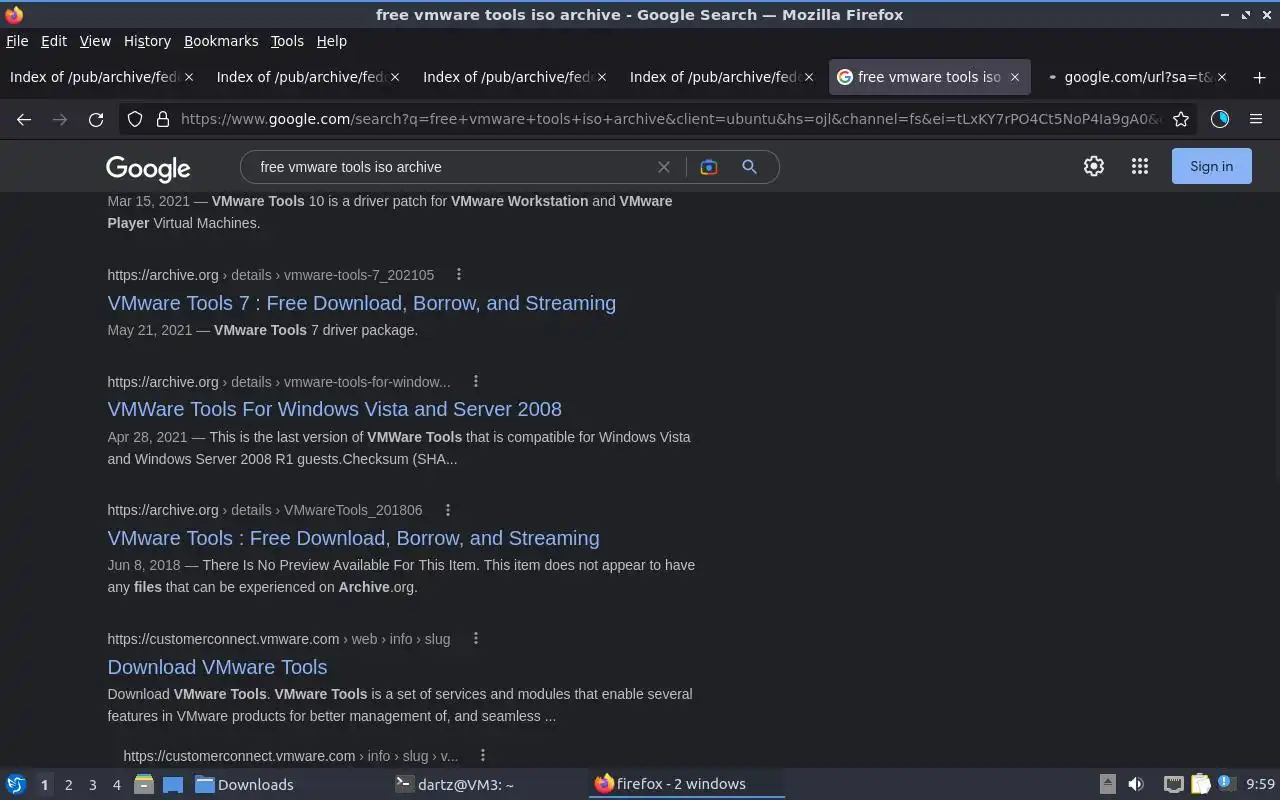The width and height of the screenshot is (1280, 800).
Task: Close the first Index of /pub/archive tab
Action: point(189,77)
